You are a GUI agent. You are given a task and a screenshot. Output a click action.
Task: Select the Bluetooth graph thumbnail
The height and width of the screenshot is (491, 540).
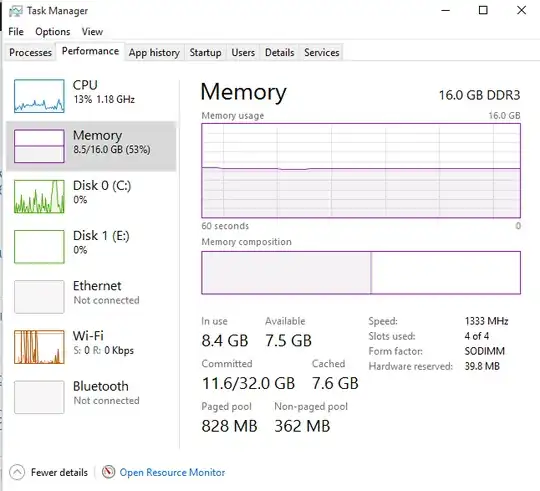pos(39,397)
